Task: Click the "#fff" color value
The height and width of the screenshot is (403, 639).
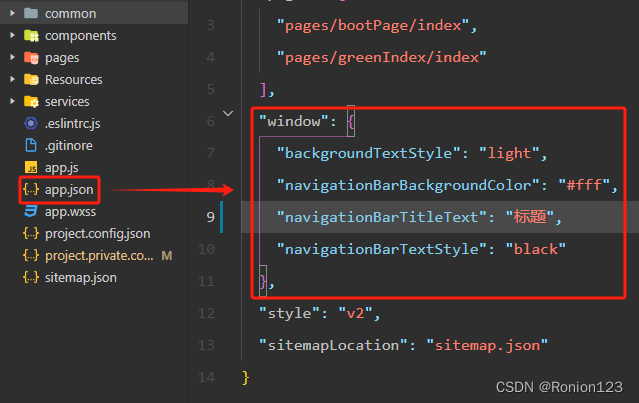Action: coord(584,185)
